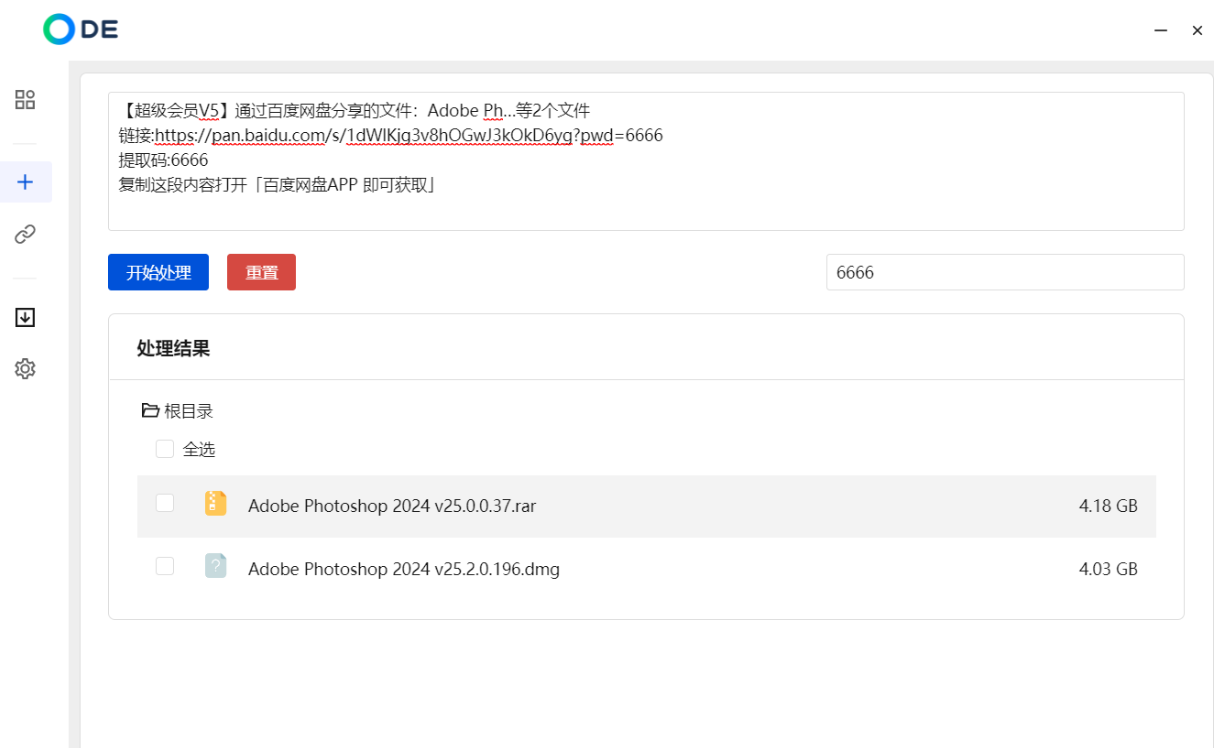
Task: Minimize the application window
Action: (x=1161, y=31)
